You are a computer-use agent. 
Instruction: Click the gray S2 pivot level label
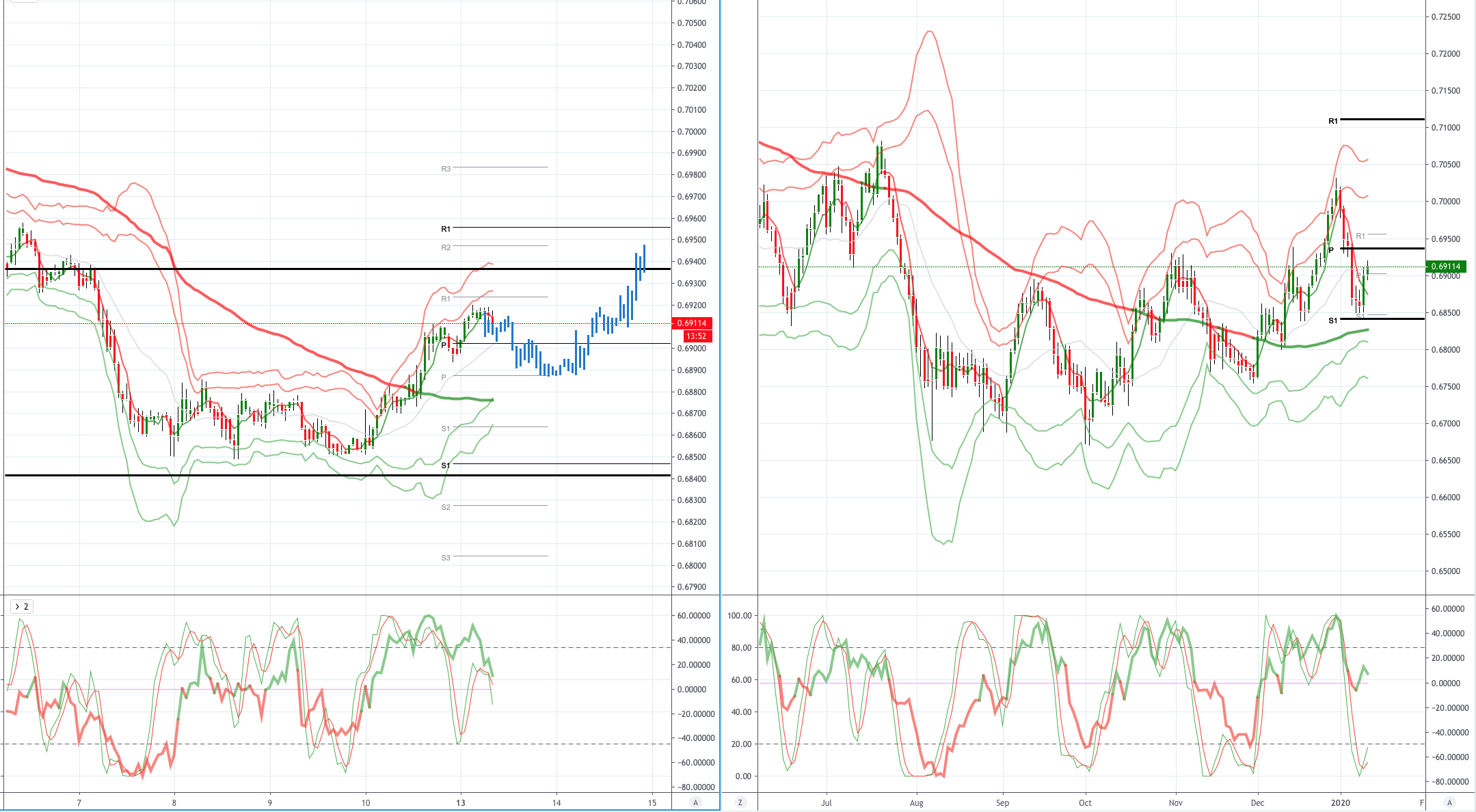(446, 507)
